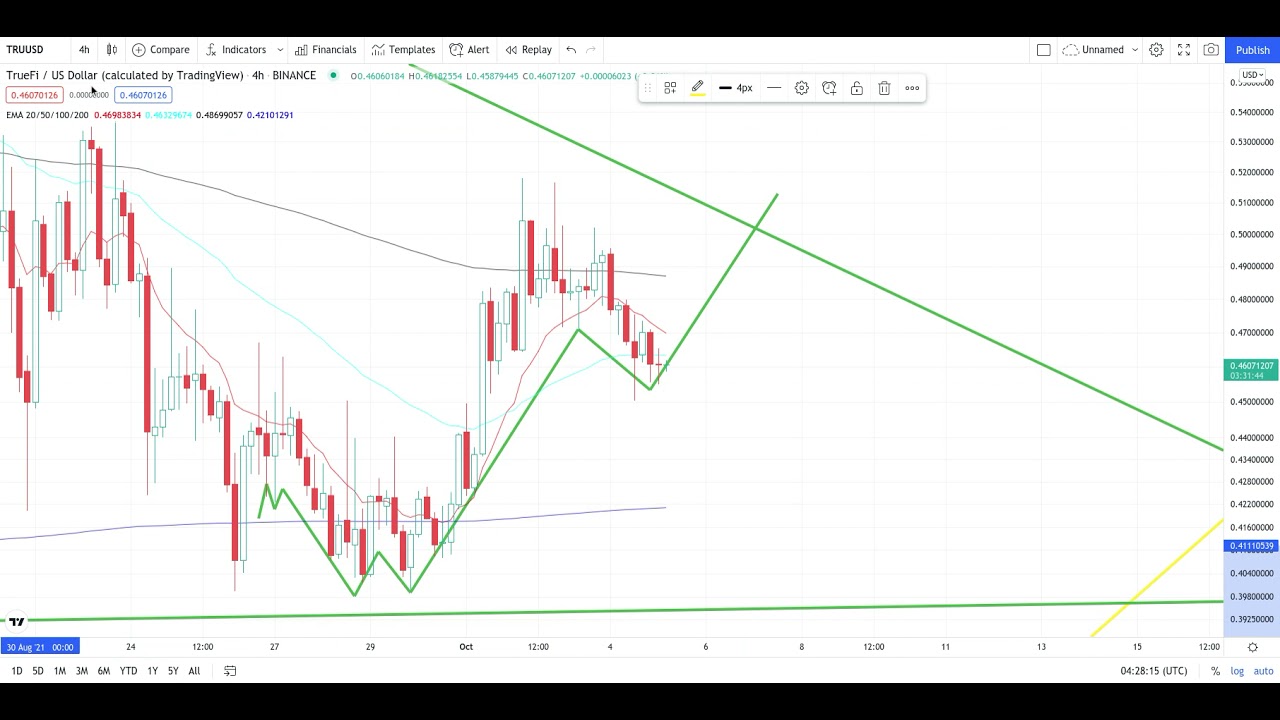Screen dimensions: 1280x720
Task: Open drawing settings gear in floating toolbar
Action: click(802, 88)
